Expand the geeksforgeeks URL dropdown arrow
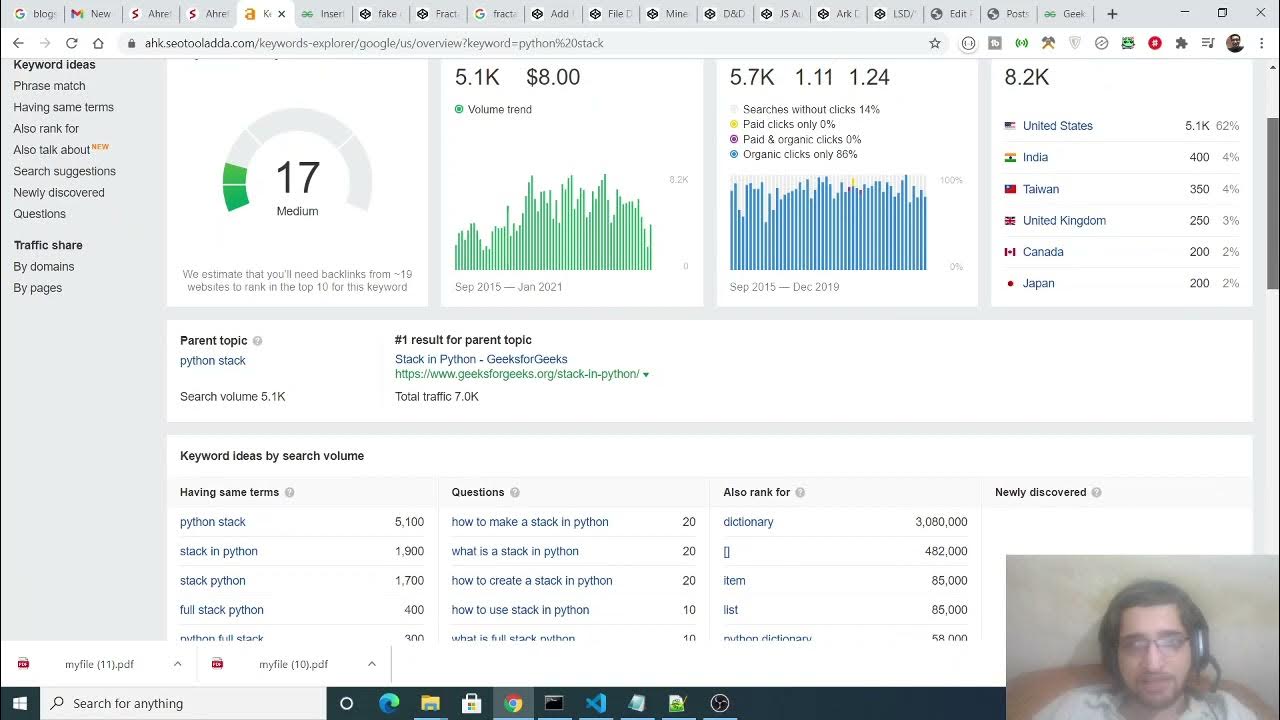1280x720 pixels. point(646,375)
